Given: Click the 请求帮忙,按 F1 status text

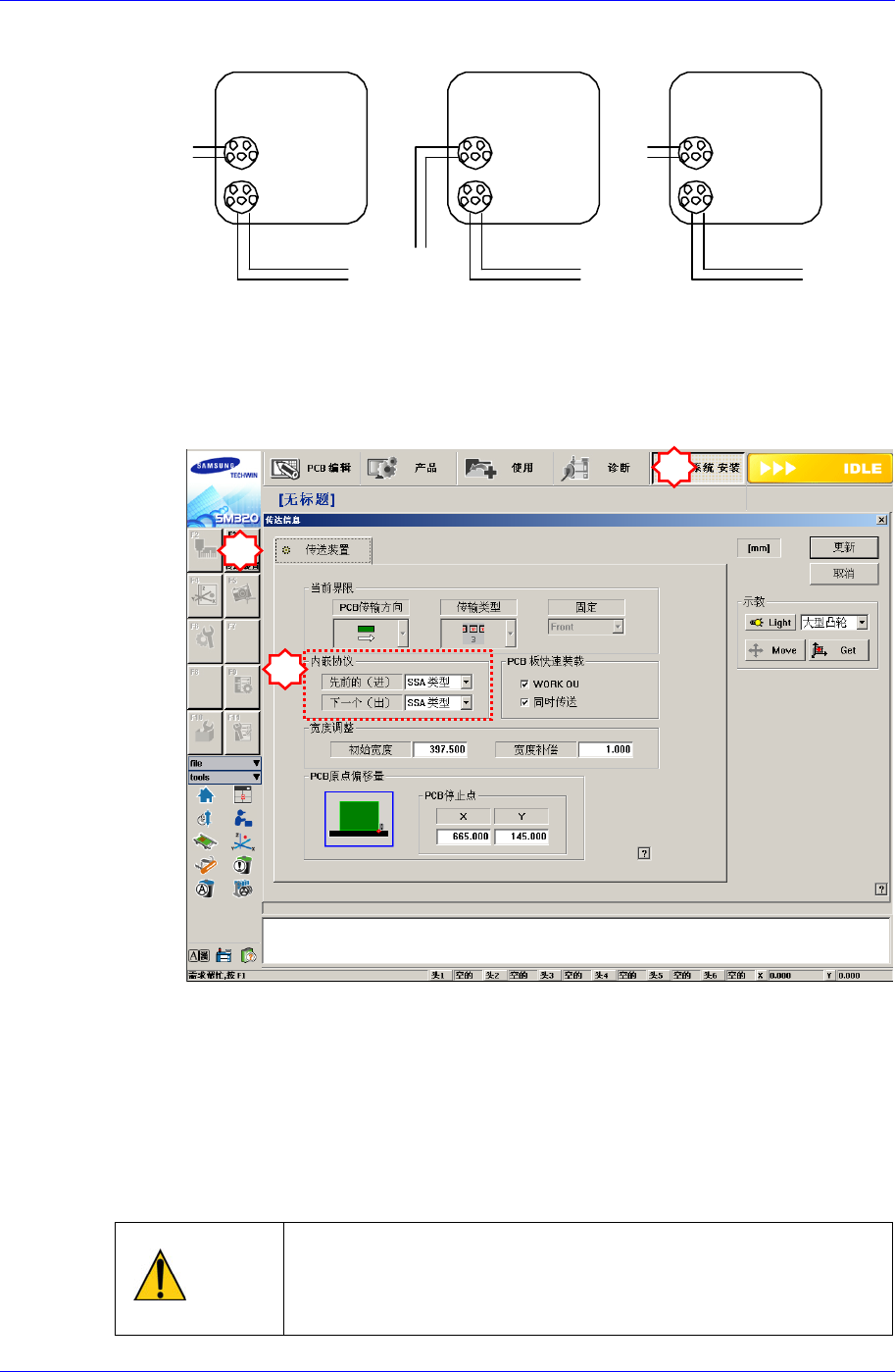Looking at the screenshot, I should (x=217, y=976).
